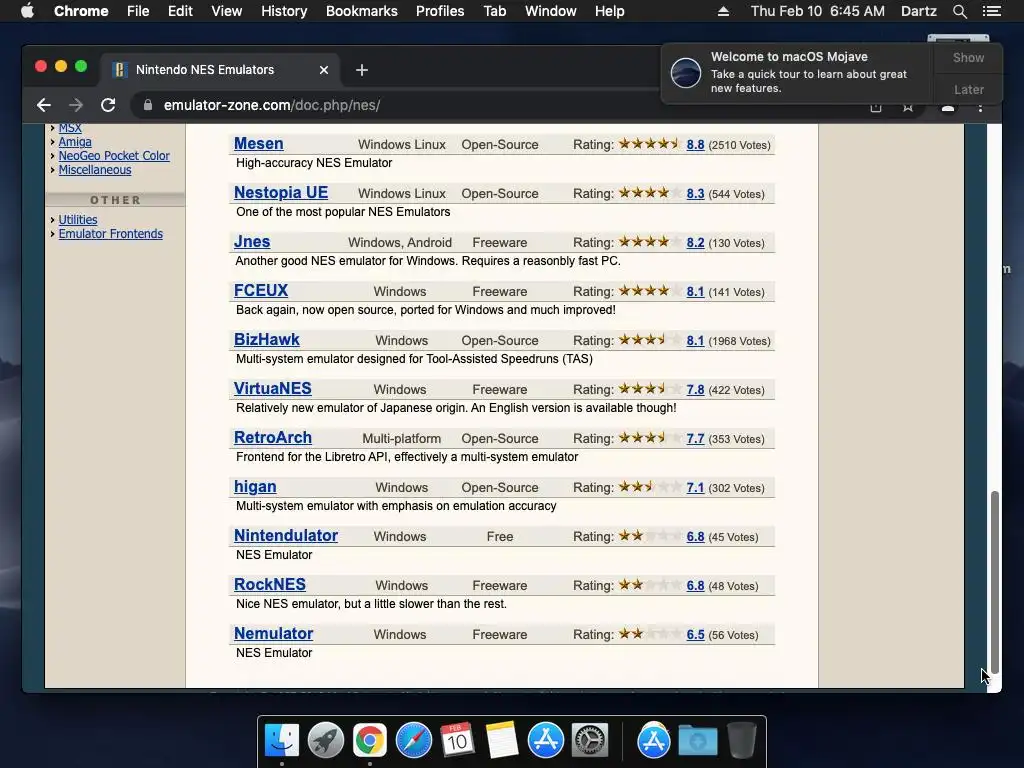Click the Dartz user name in menu bar
This screenshot has width=1024, height=768.
coord(918,11)
